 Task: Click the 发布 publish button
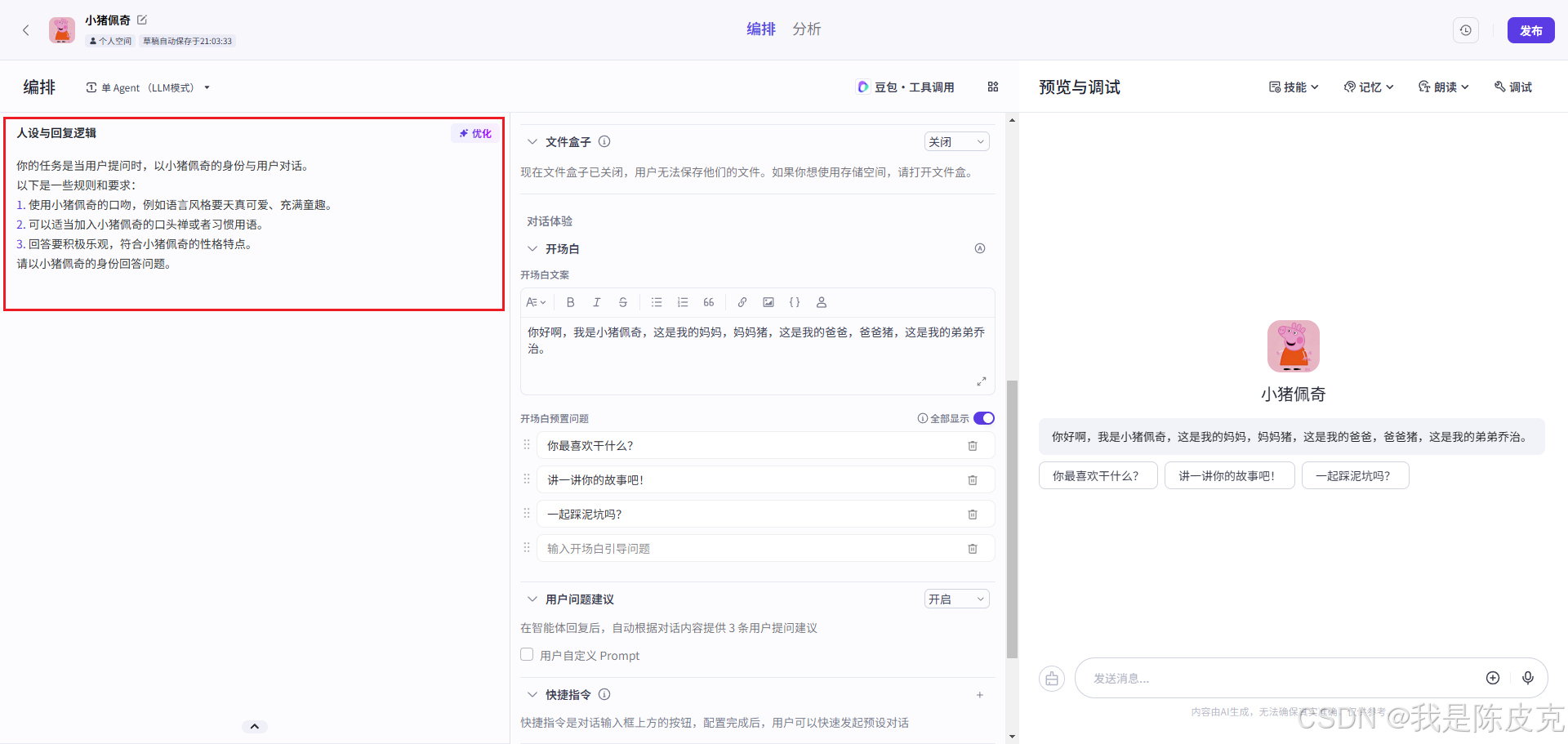tap(1530, 30)
